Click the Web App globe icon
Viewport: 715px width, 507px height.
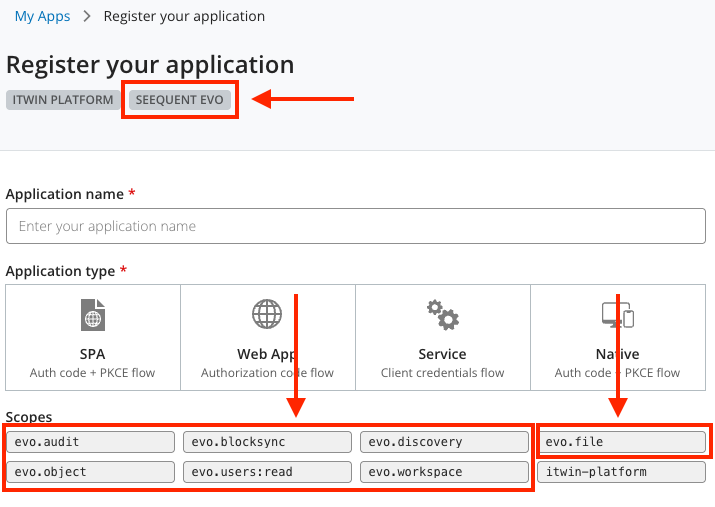pyautogui.click(x=267, y=314)
